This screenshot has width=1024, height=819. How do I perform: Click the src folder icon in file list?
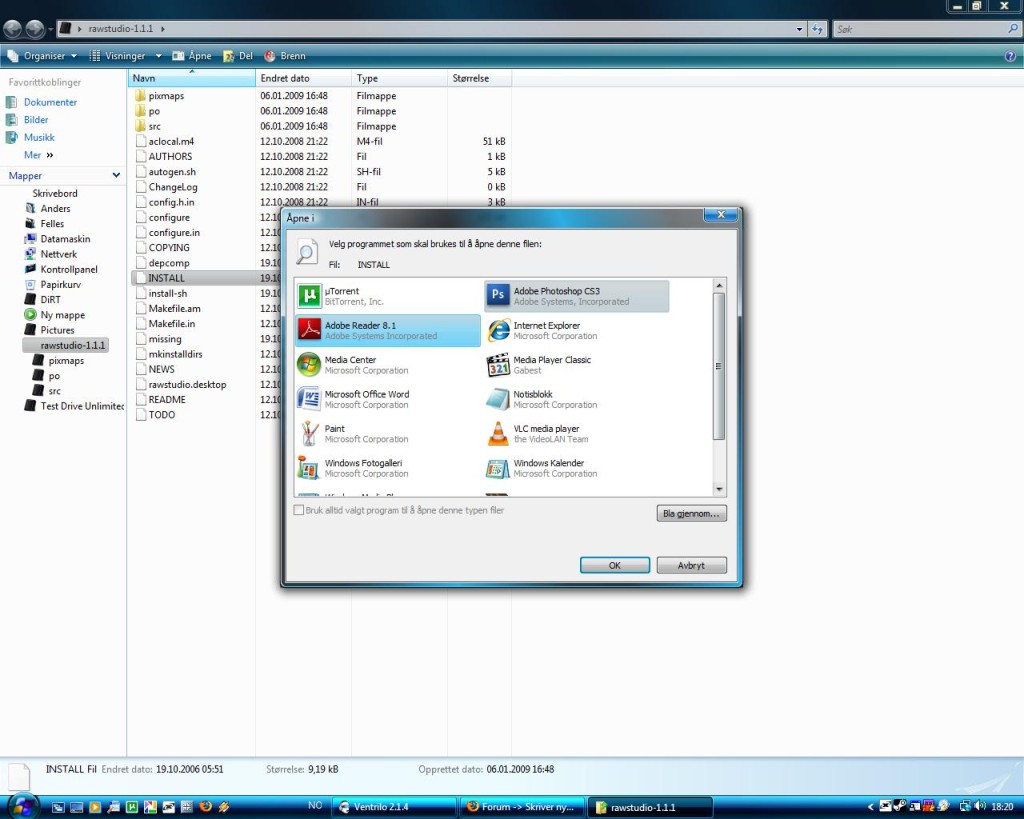[x=140, y=126]
